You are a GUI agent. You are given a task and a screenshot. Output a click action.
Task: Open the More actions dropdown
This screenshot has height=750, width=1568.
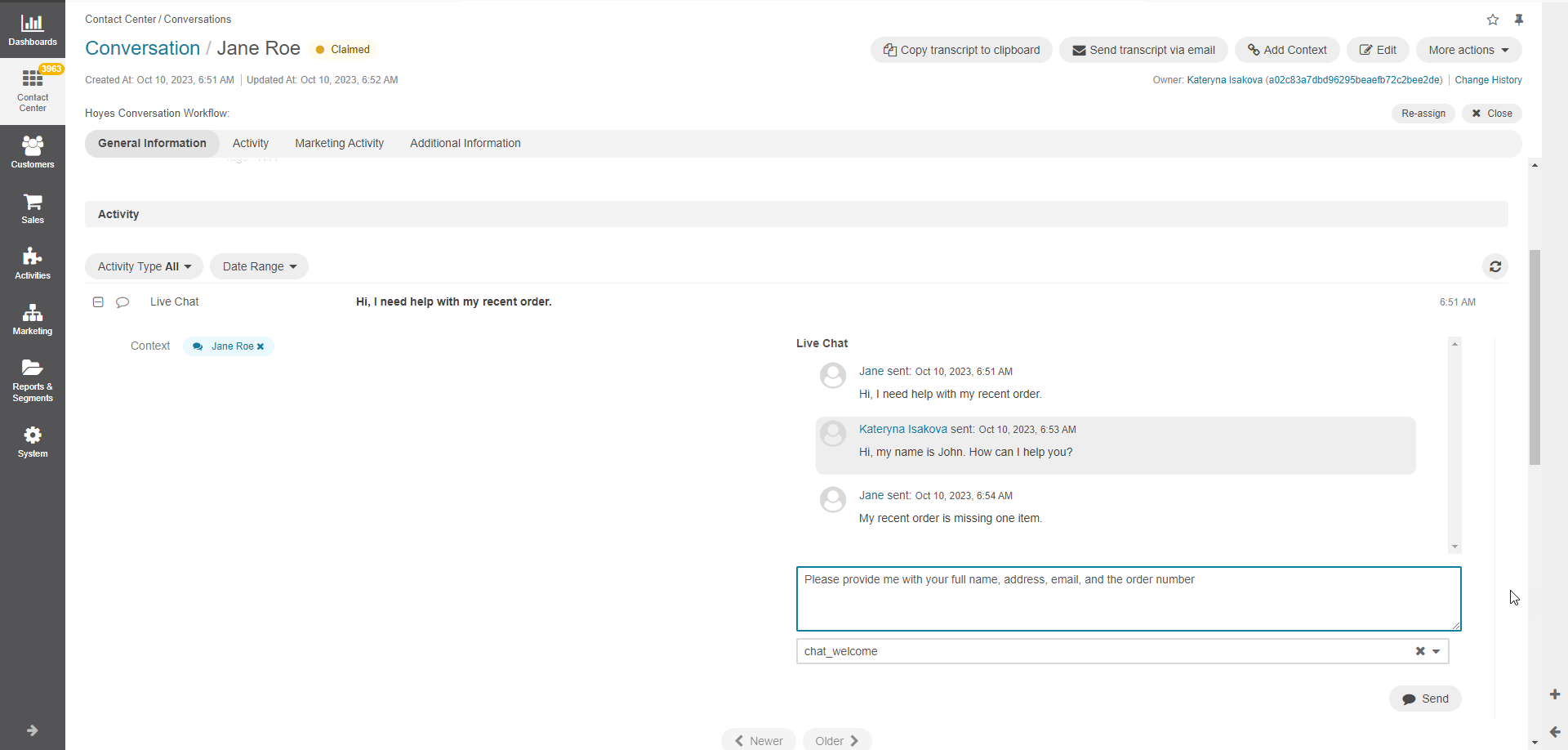click(x=1468, y=50)
